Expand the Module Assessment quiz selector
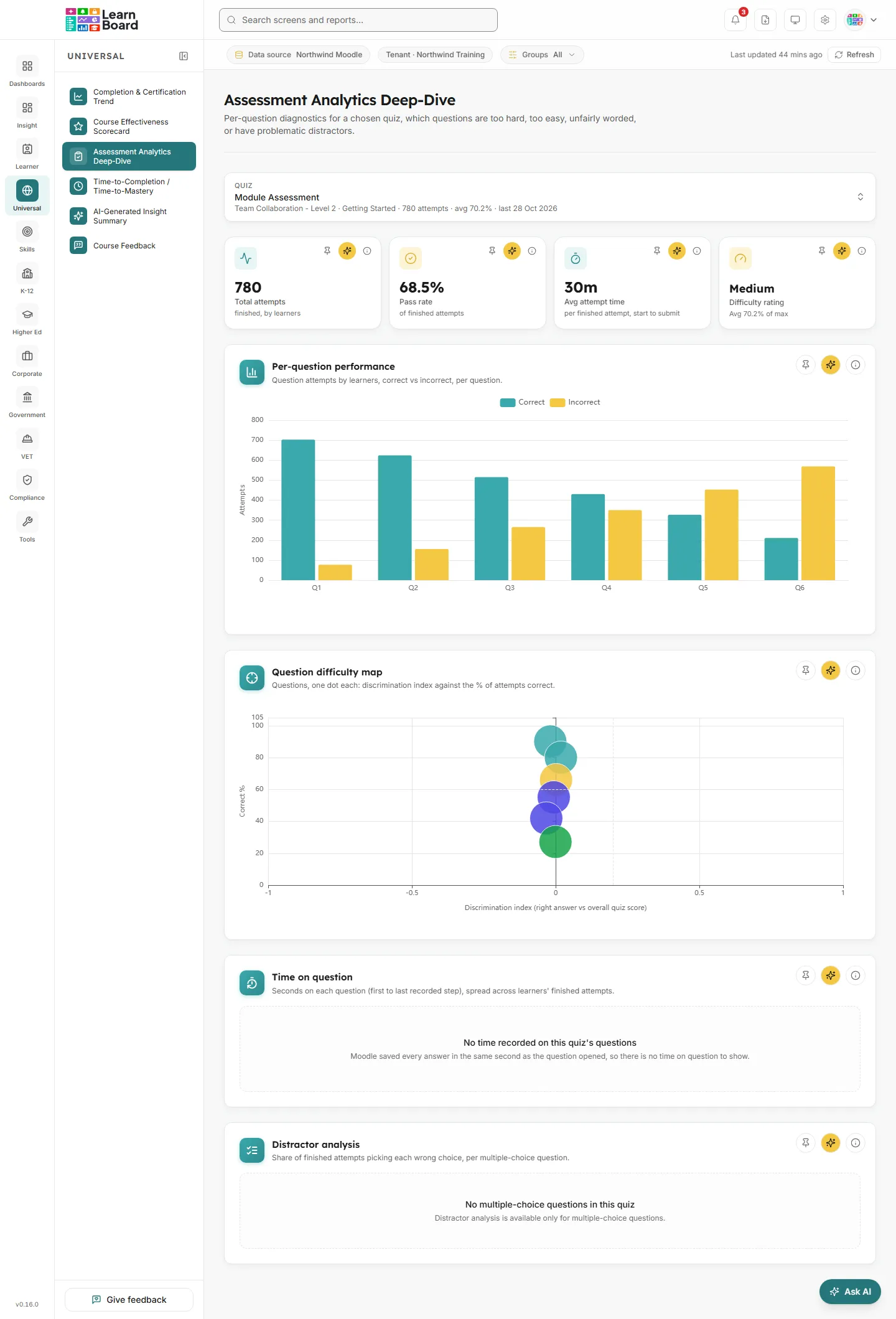Viewport: 896px width, 1319px height. [x=549, y=197]
